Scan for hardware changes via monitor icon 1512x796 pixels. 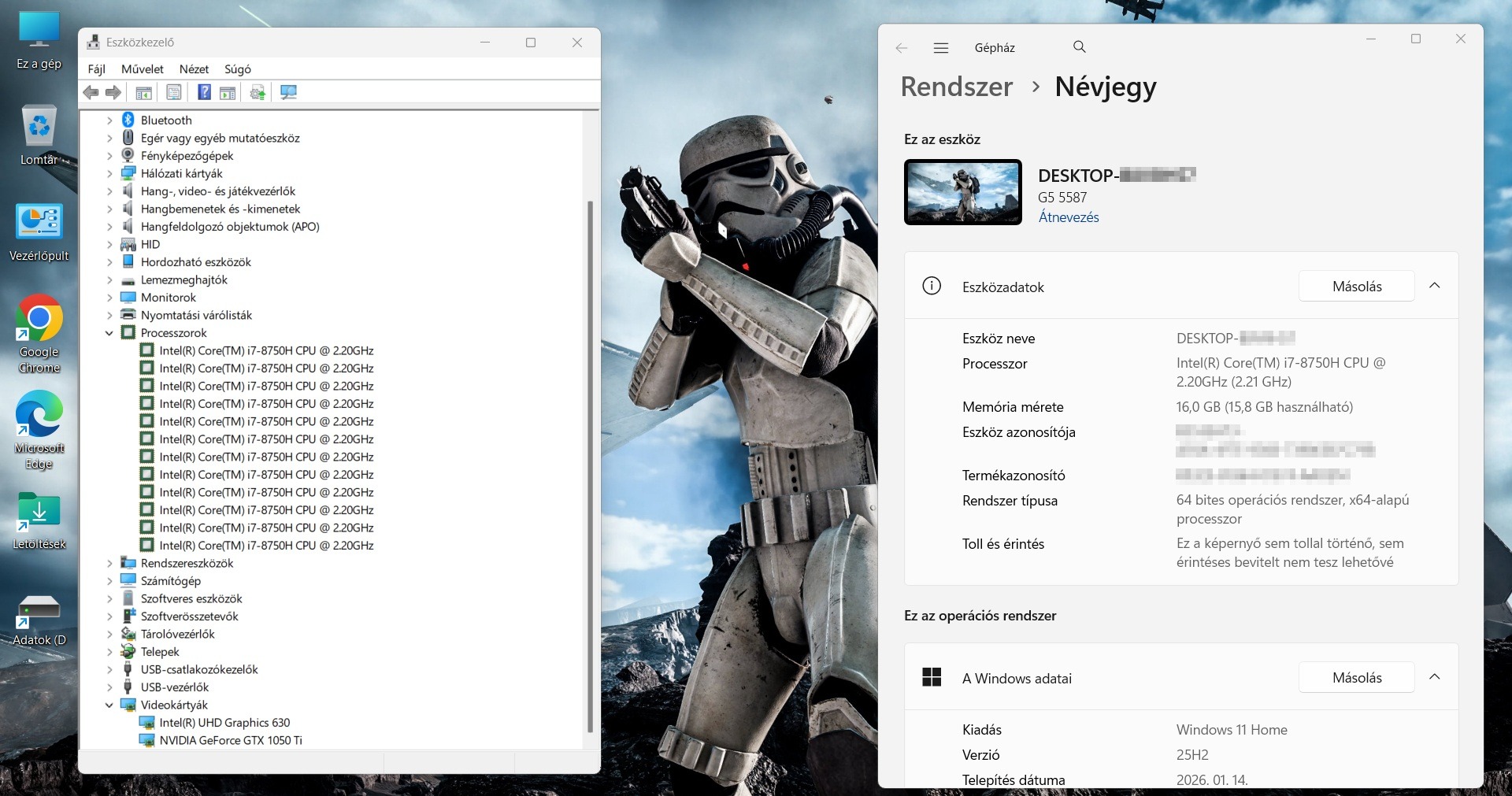(x=289, y=93)
